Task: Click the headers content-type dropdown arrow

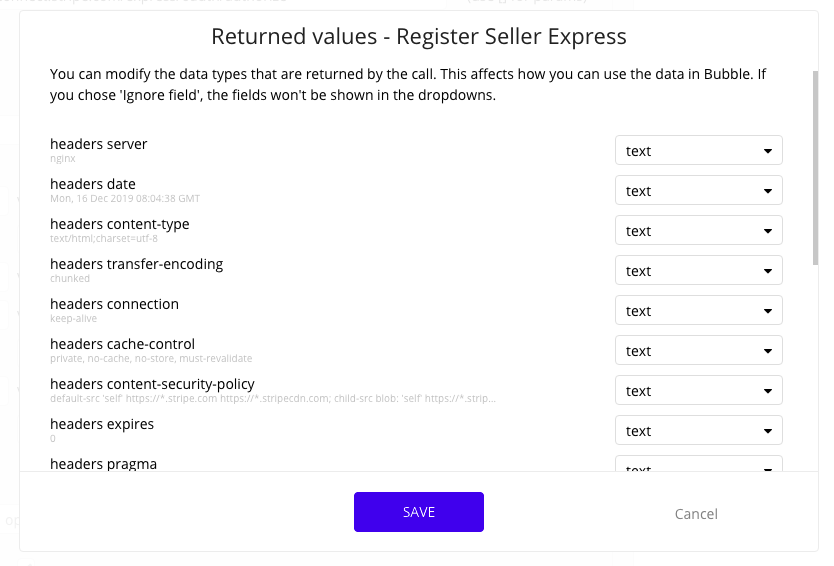Action: [768, 231]
